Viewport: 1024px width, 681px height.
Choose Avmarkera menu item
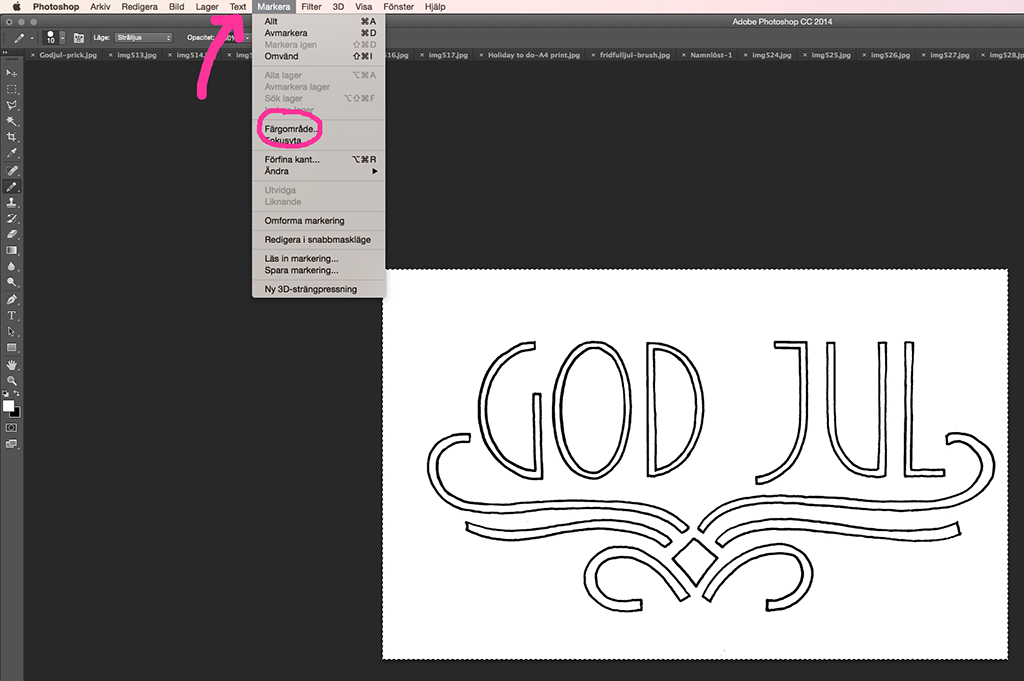pyautogui.click(x=319, y=33)
